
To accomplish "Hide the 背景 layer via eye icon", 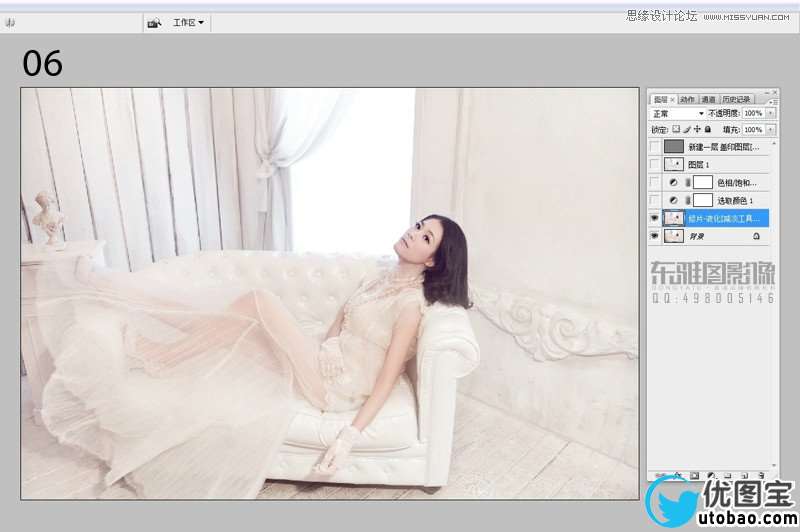I will [x=654, y=236].
